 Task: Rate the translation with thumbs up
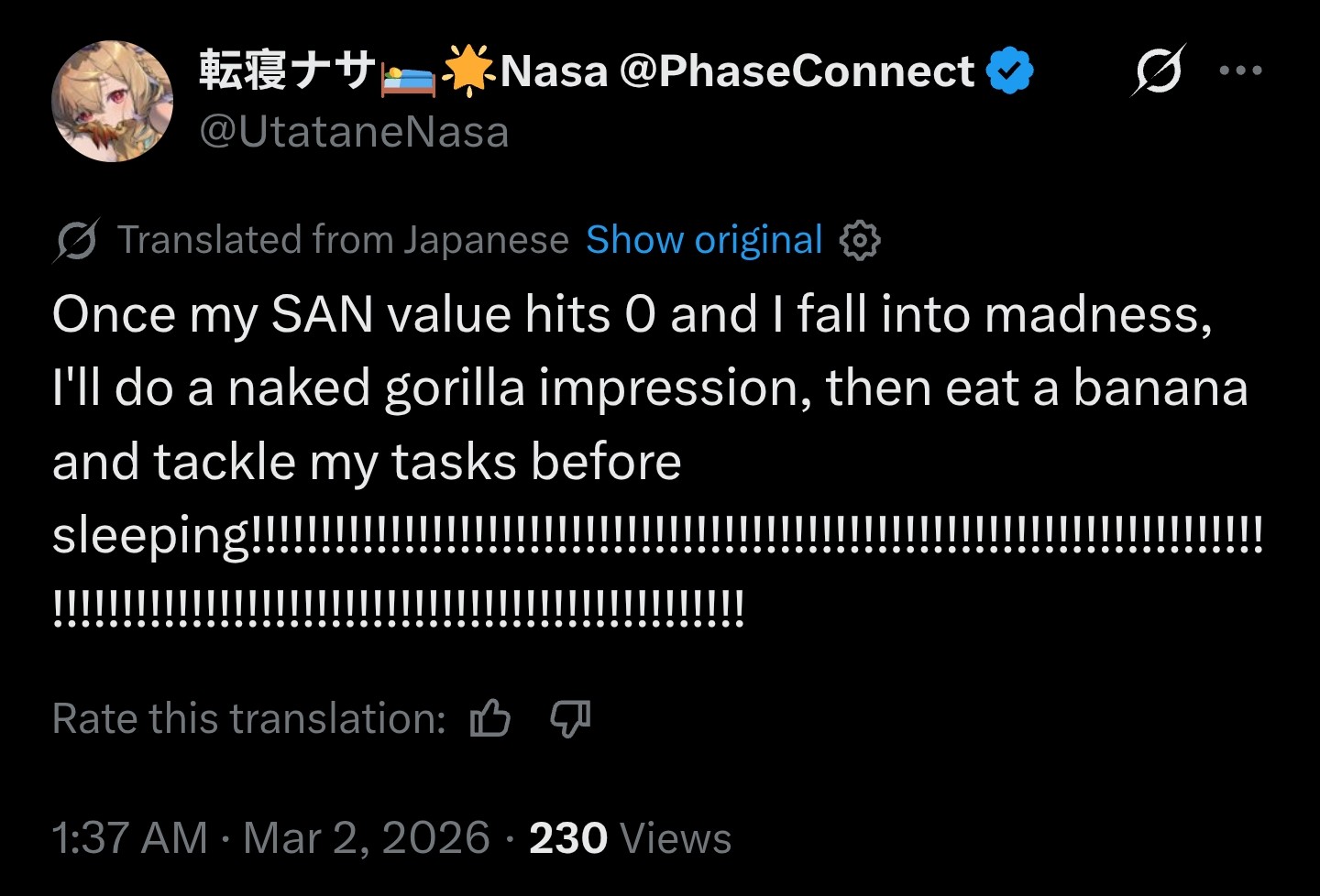pyautogui.click(x=490, y=718)
